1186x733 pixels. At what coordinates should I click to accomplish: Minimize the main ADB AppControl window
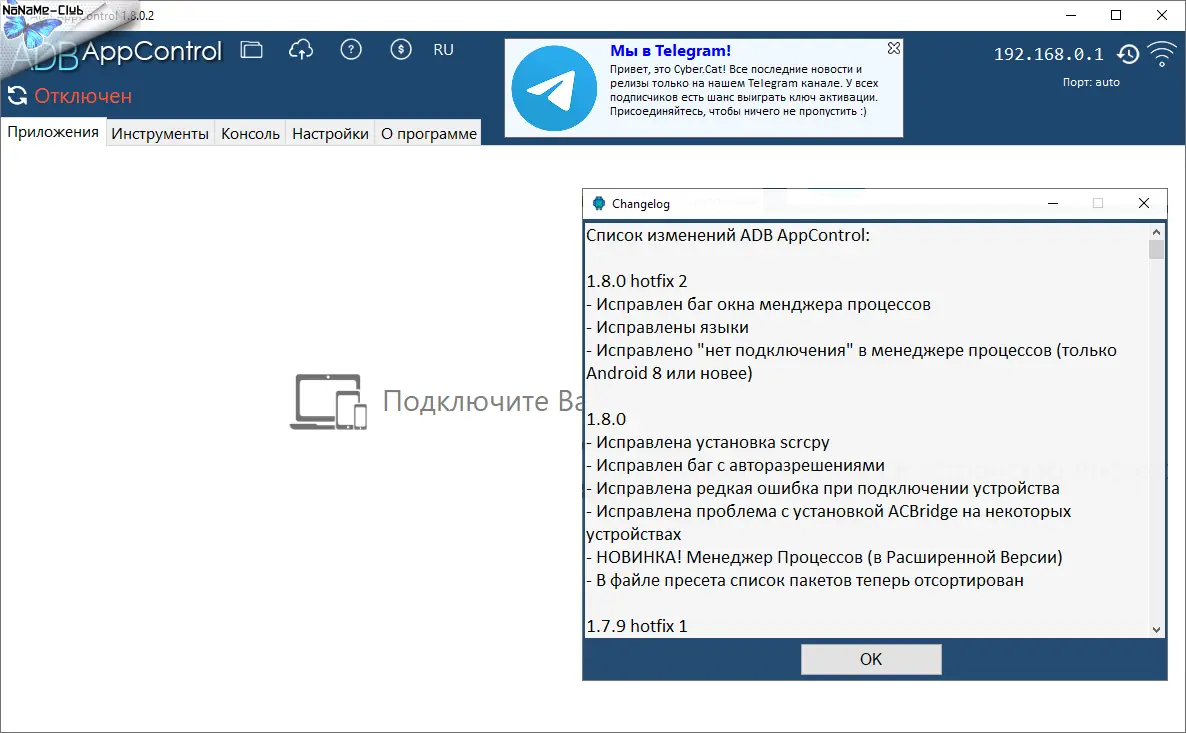[1071, 15]
